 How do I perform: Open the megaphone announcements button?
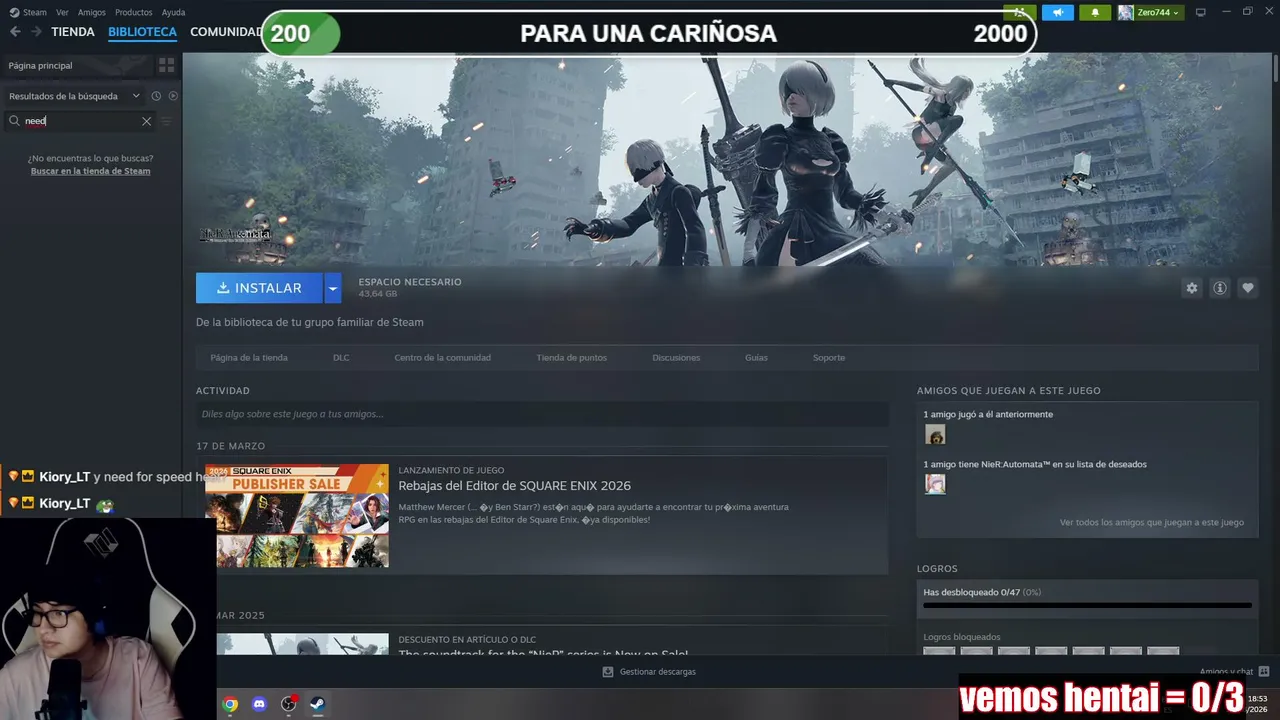pyautogui.click(x=1057, y=12)
